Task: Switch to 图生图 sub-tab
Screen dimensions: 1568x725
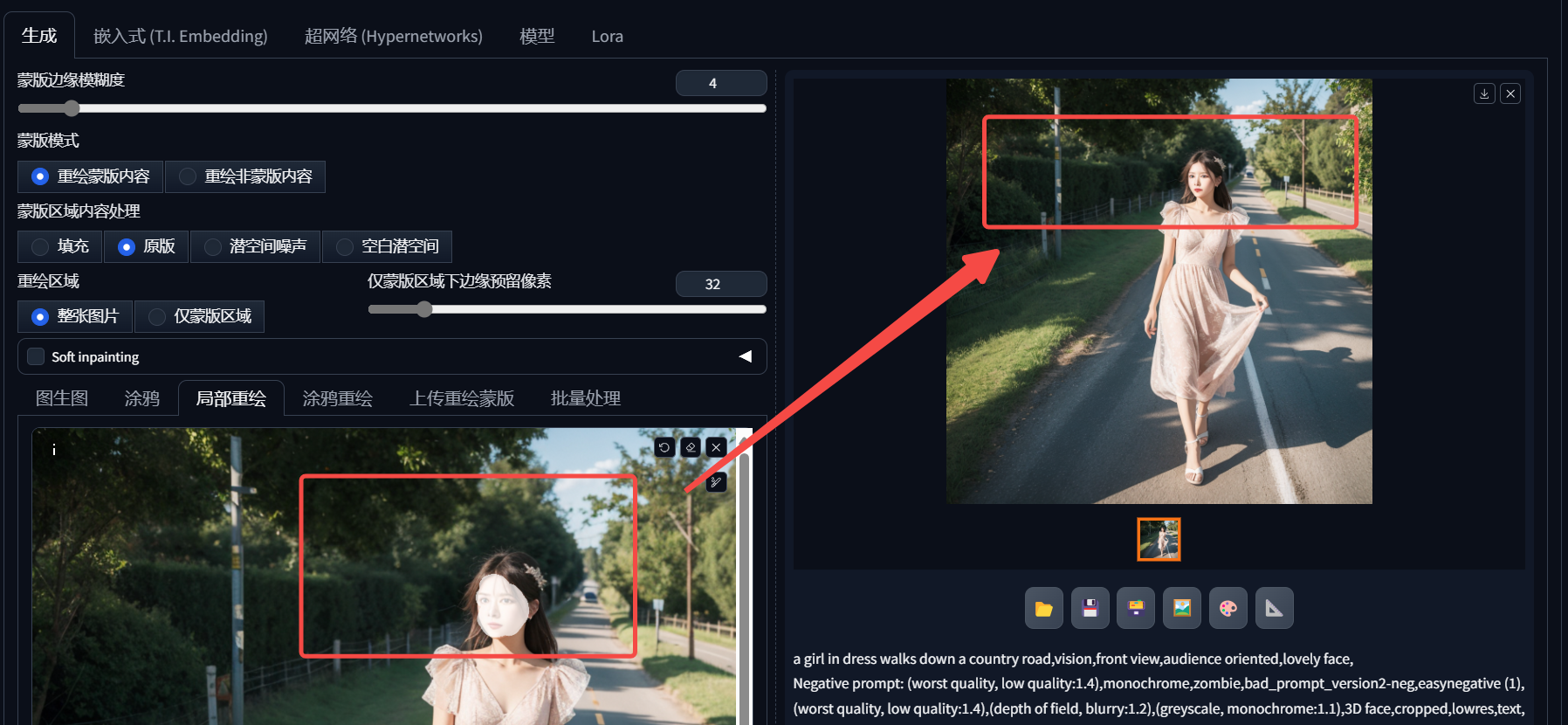Action: (x=62, y=398)
